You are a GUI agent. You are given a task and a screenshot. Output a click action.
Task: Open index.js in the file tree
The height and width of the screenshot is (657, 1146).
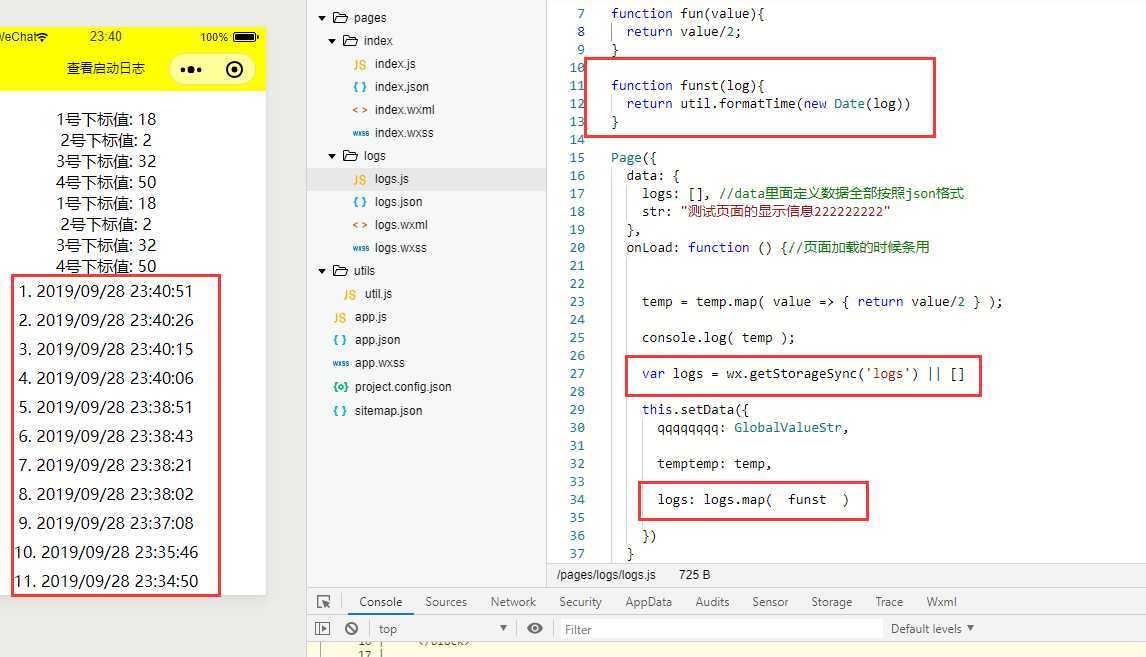(395, 64)
